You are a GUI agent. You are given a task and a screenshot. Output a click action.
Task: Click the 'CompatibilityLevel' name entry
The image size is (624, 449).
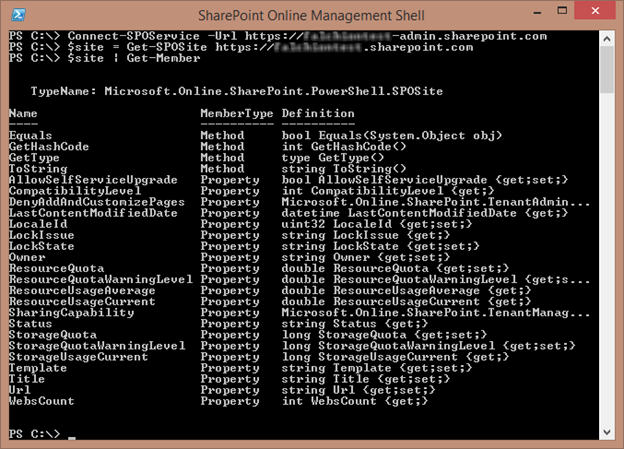click(x=75, y=191)
